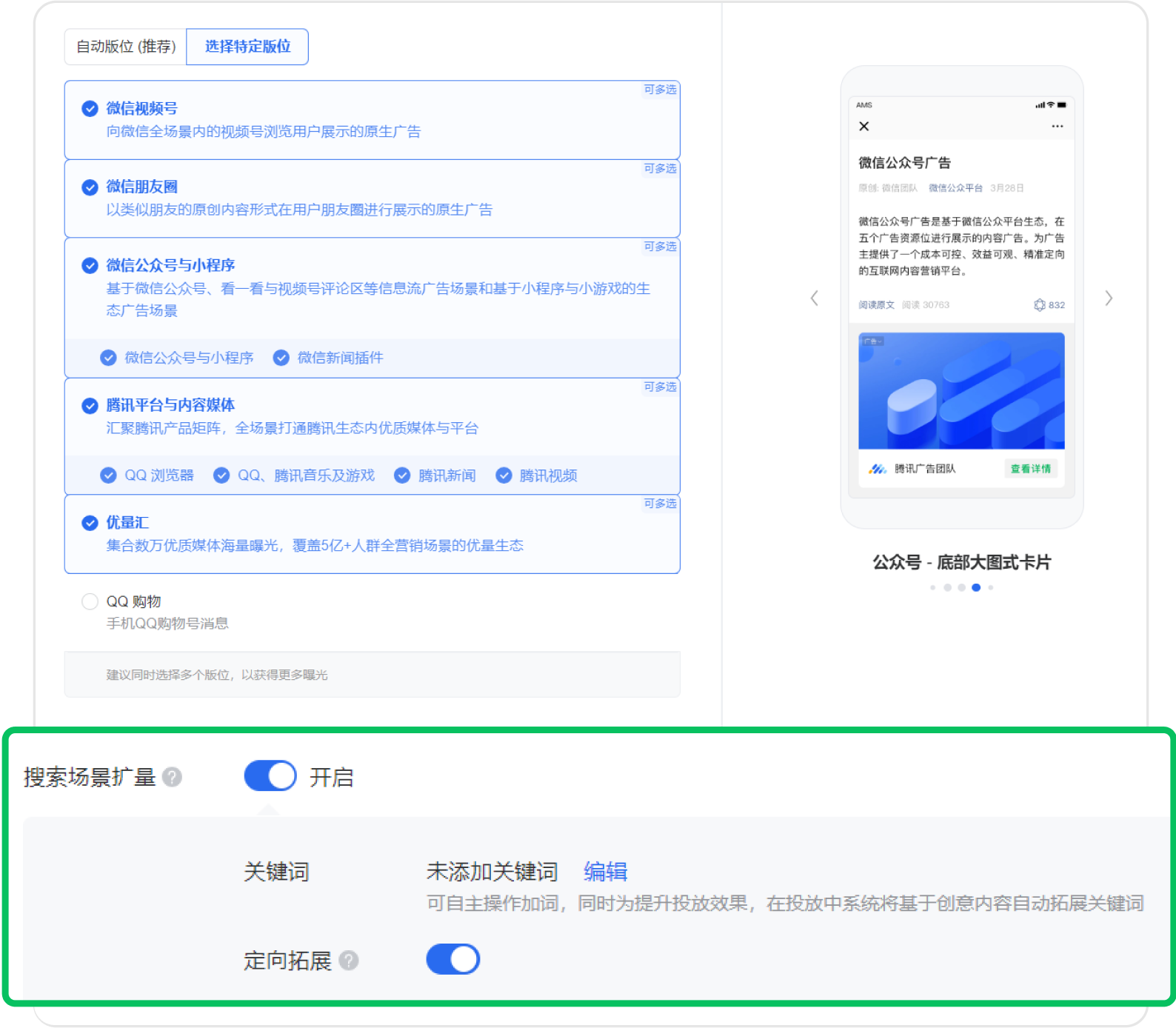Click help icon next to 搜索场景扩量
The image size is (1176, 1028).
172,777
